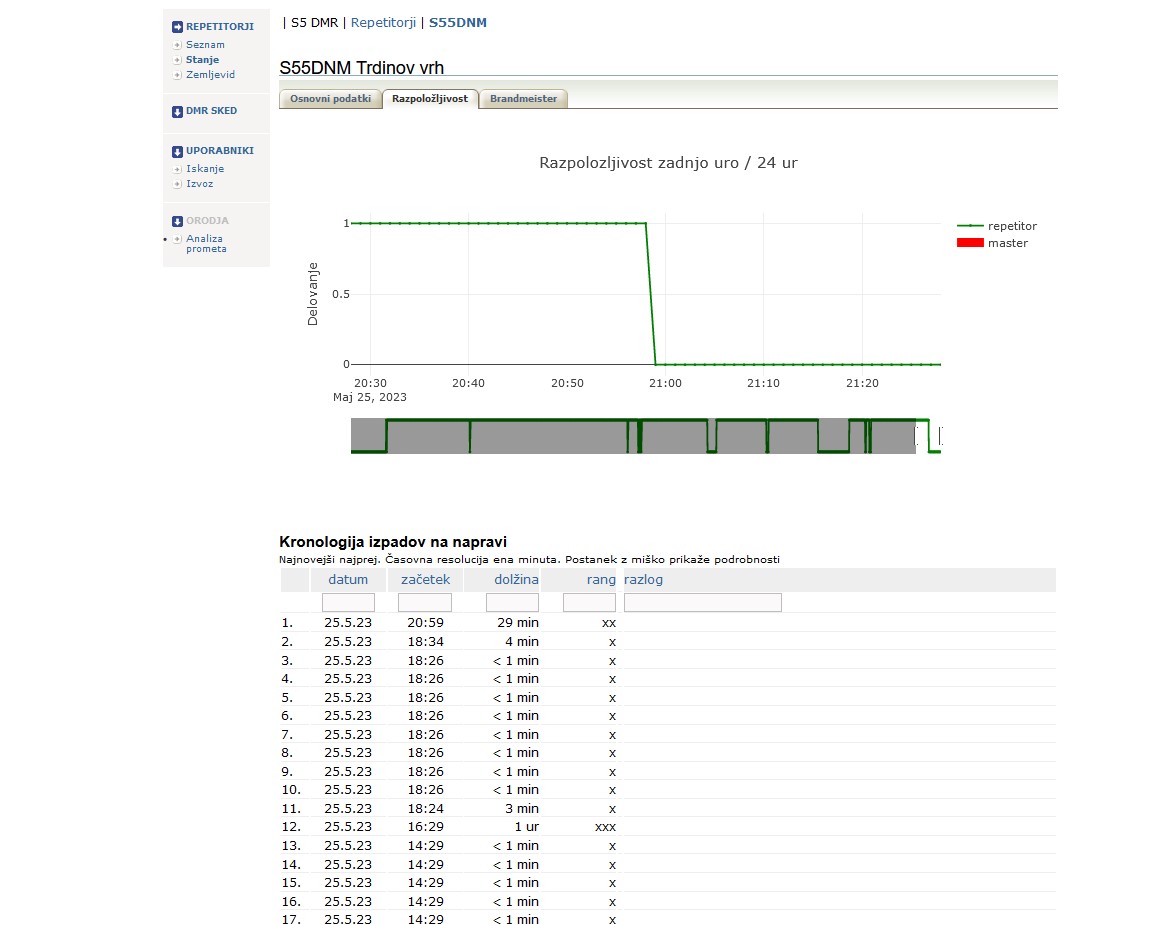Viewport: 1156px width, 925px height.
Task: Toggle the repetitor series in chart legend
Action: (1011, 226)
